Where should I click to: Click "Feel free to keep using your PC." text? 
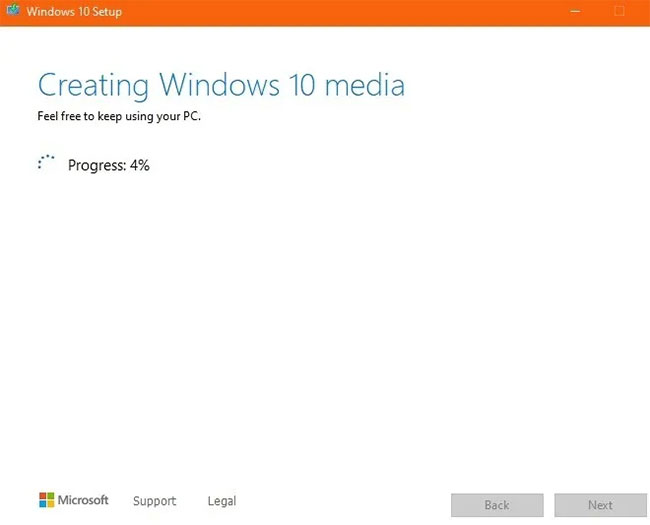[x=119, y=116]
